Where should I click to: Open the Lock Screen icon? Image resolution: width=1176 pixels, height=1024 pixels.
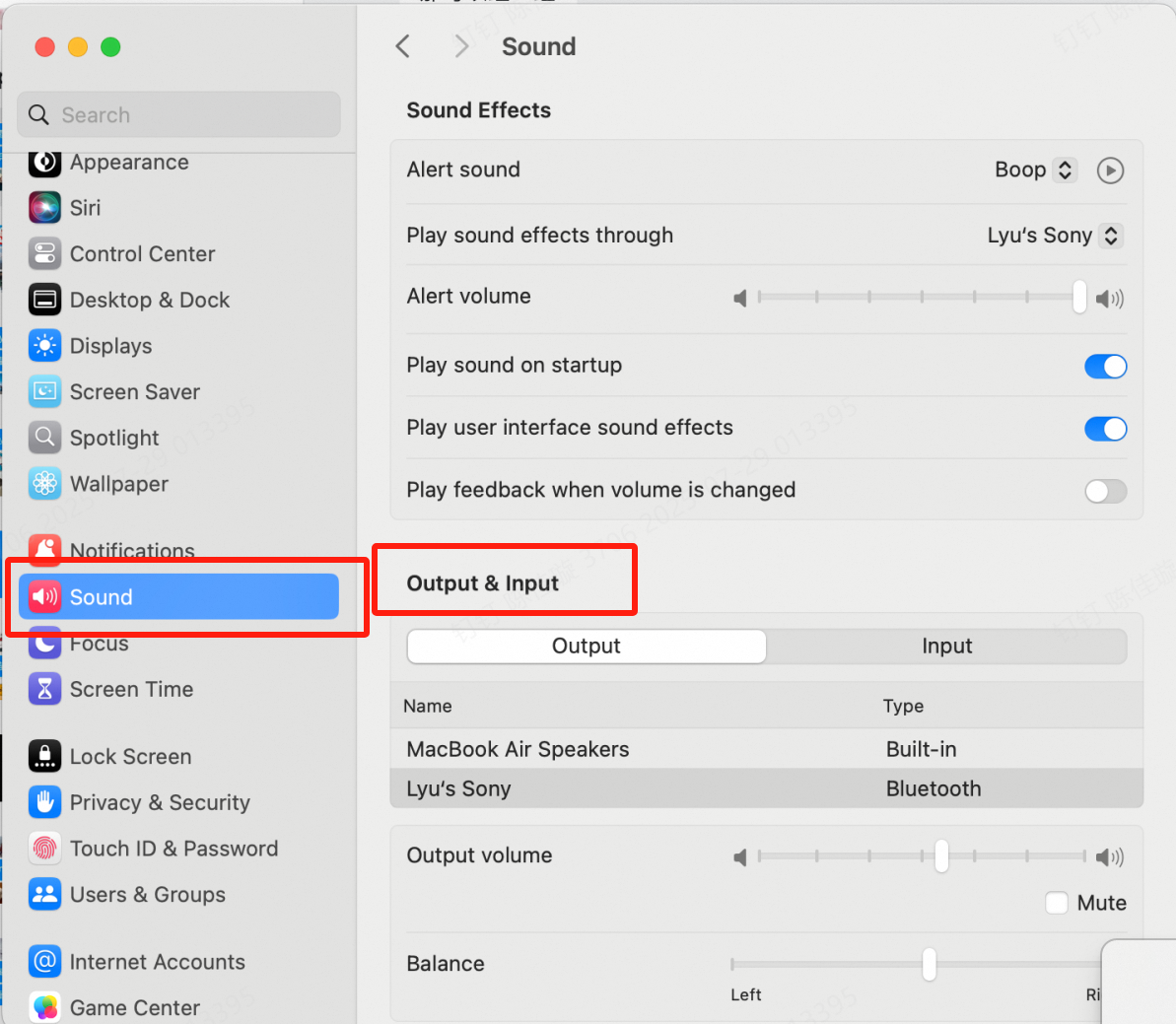[x=45, y=756]
